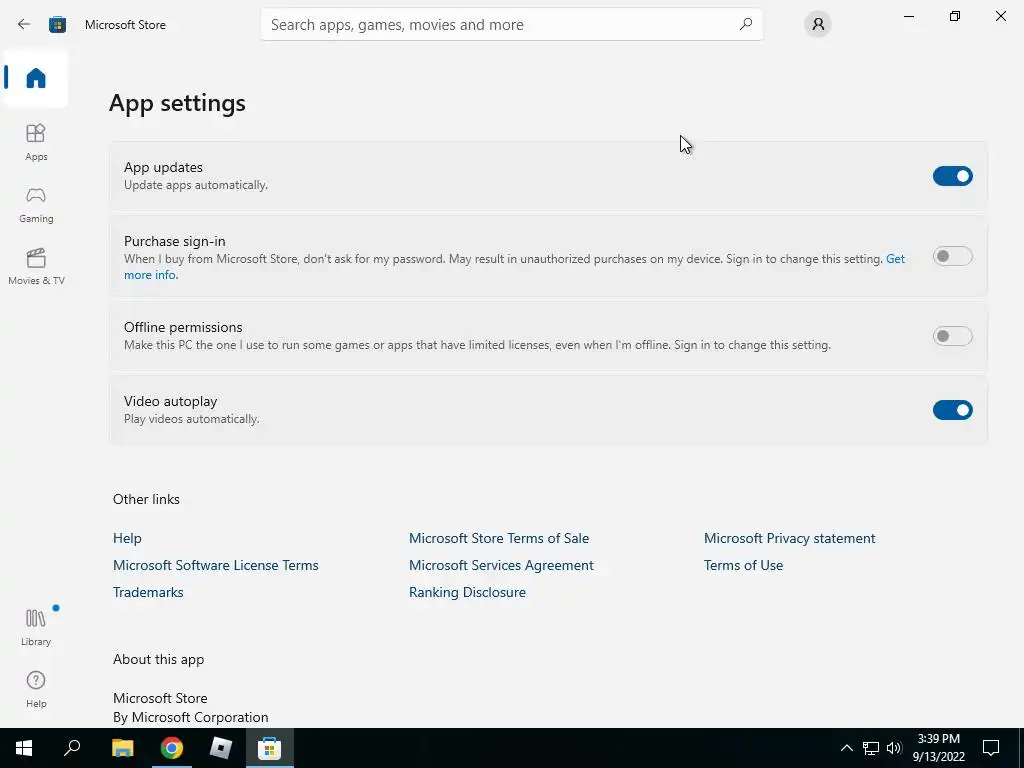Click the About this app heading

coord(159,660)
